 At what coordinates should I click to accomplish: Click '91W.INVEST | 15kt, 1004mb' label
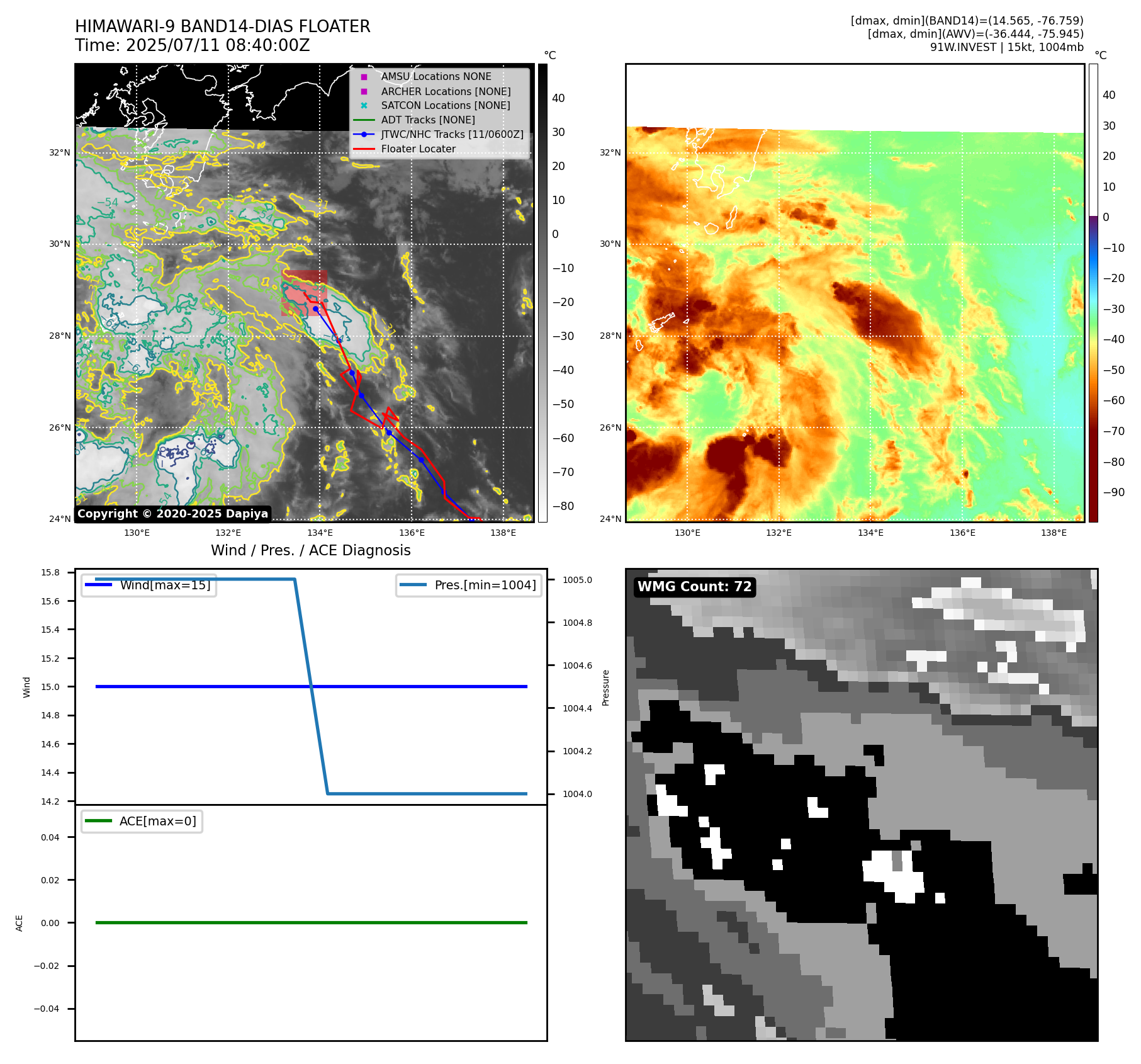tap(1007, 47)
